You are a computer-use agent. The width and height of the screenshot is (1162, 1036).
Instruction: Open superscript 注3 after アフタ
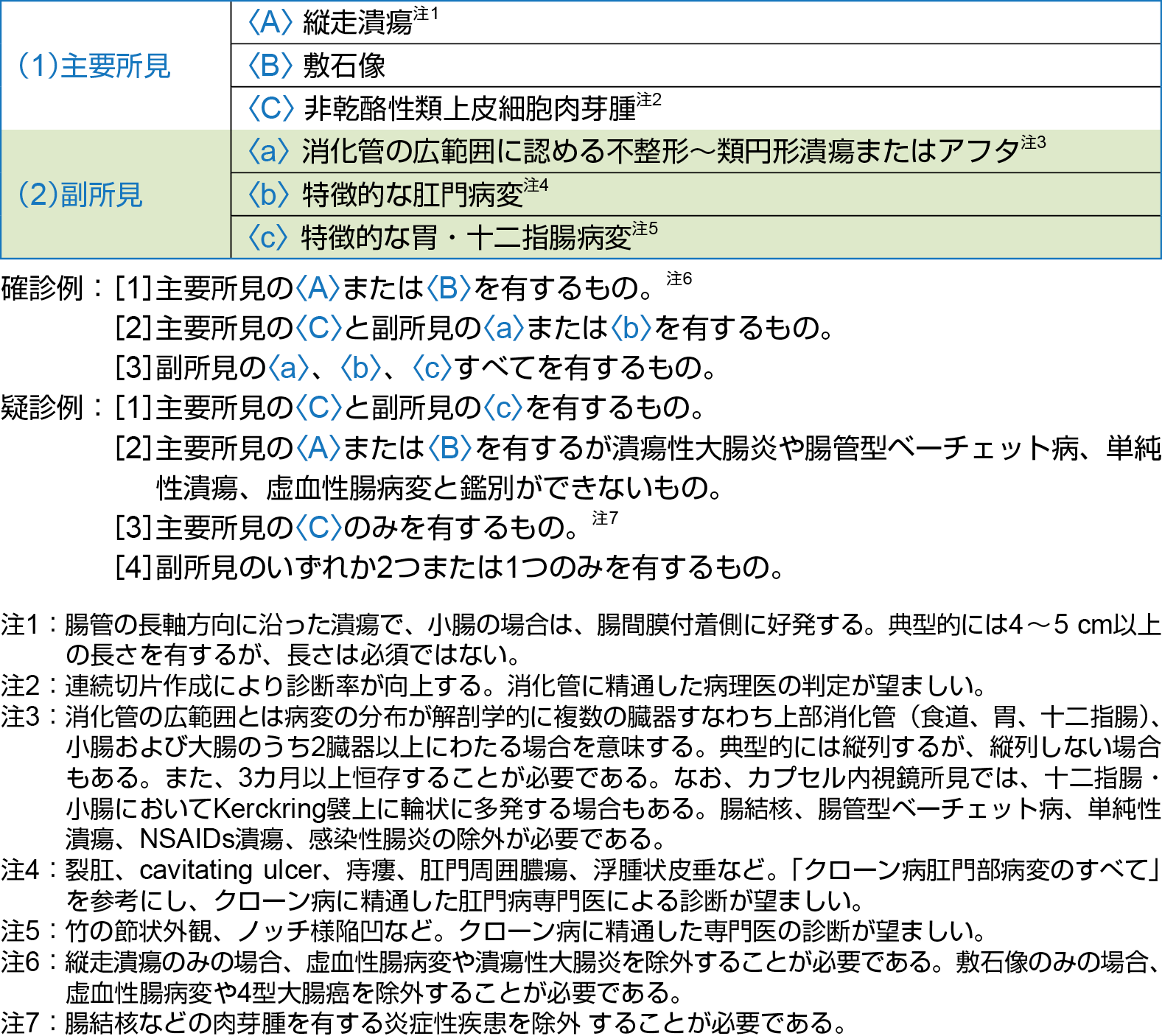(x=1033, y=142)
